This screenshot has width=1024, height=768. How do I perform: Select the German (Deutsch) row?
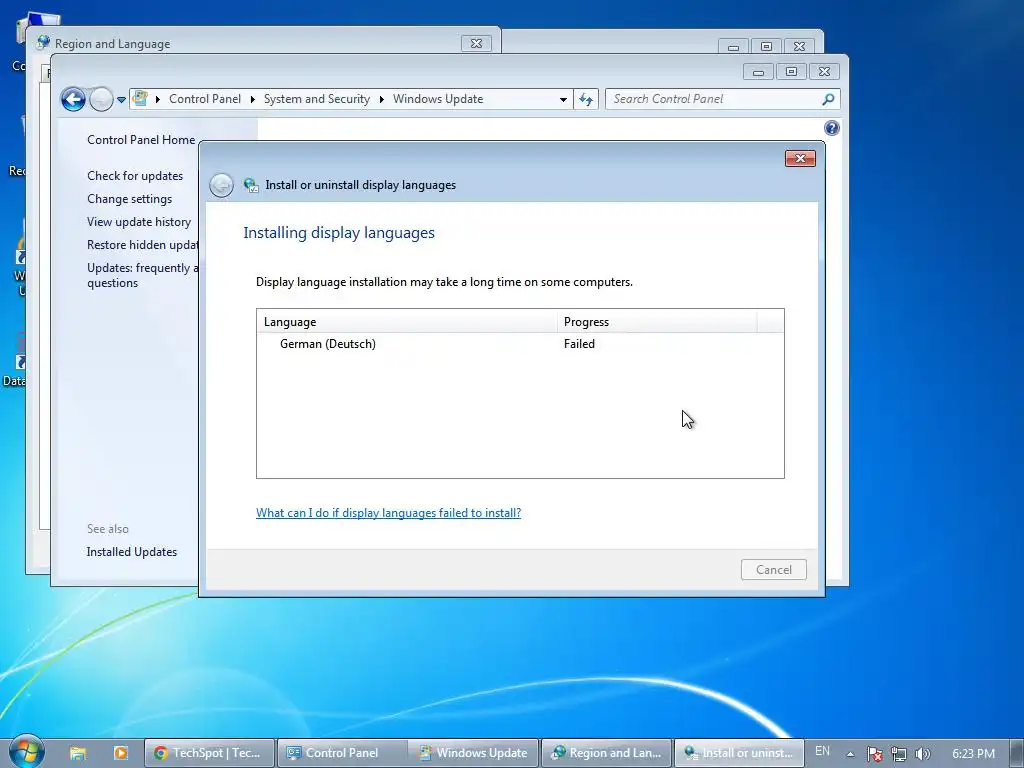coord(520,344)
